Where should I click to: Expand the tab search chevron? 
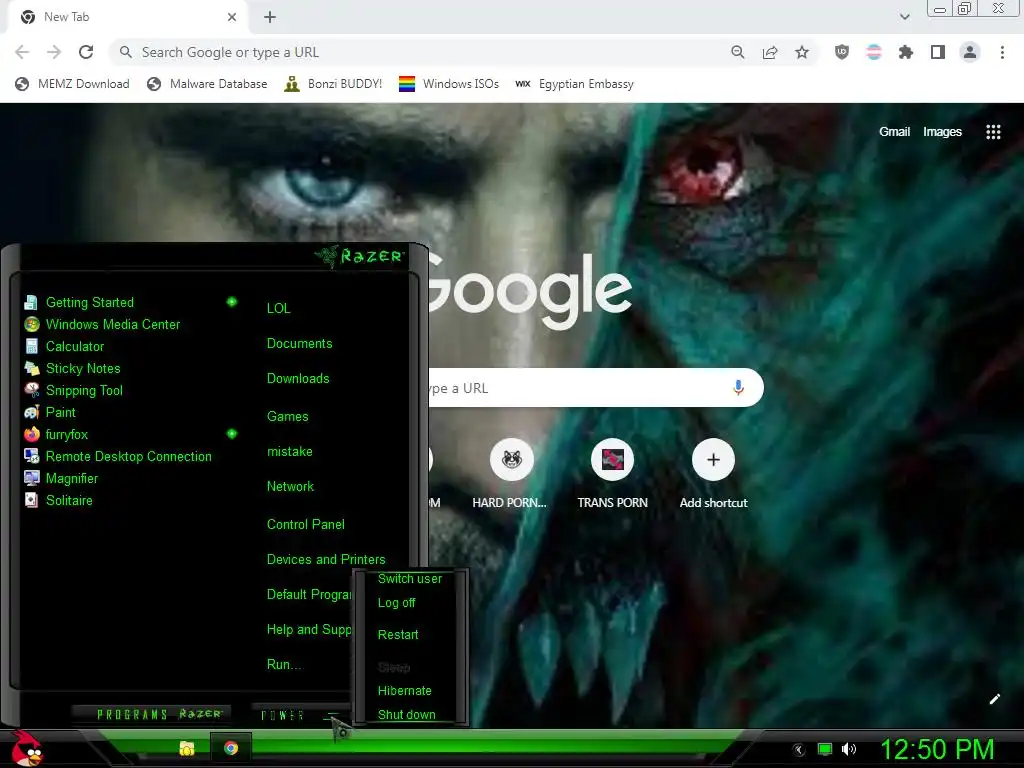click(904, 17)
